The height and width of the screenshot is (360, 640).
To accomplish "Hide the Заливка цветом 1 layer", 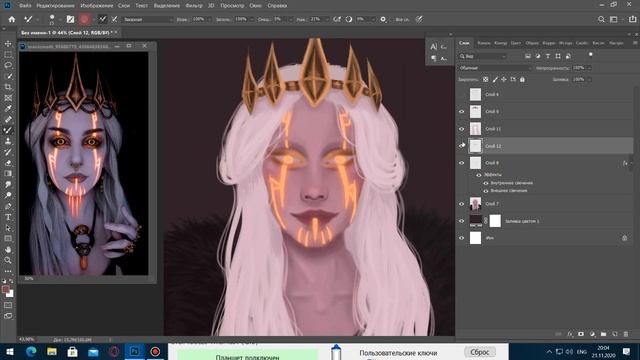I will click(x=462, y=221).
